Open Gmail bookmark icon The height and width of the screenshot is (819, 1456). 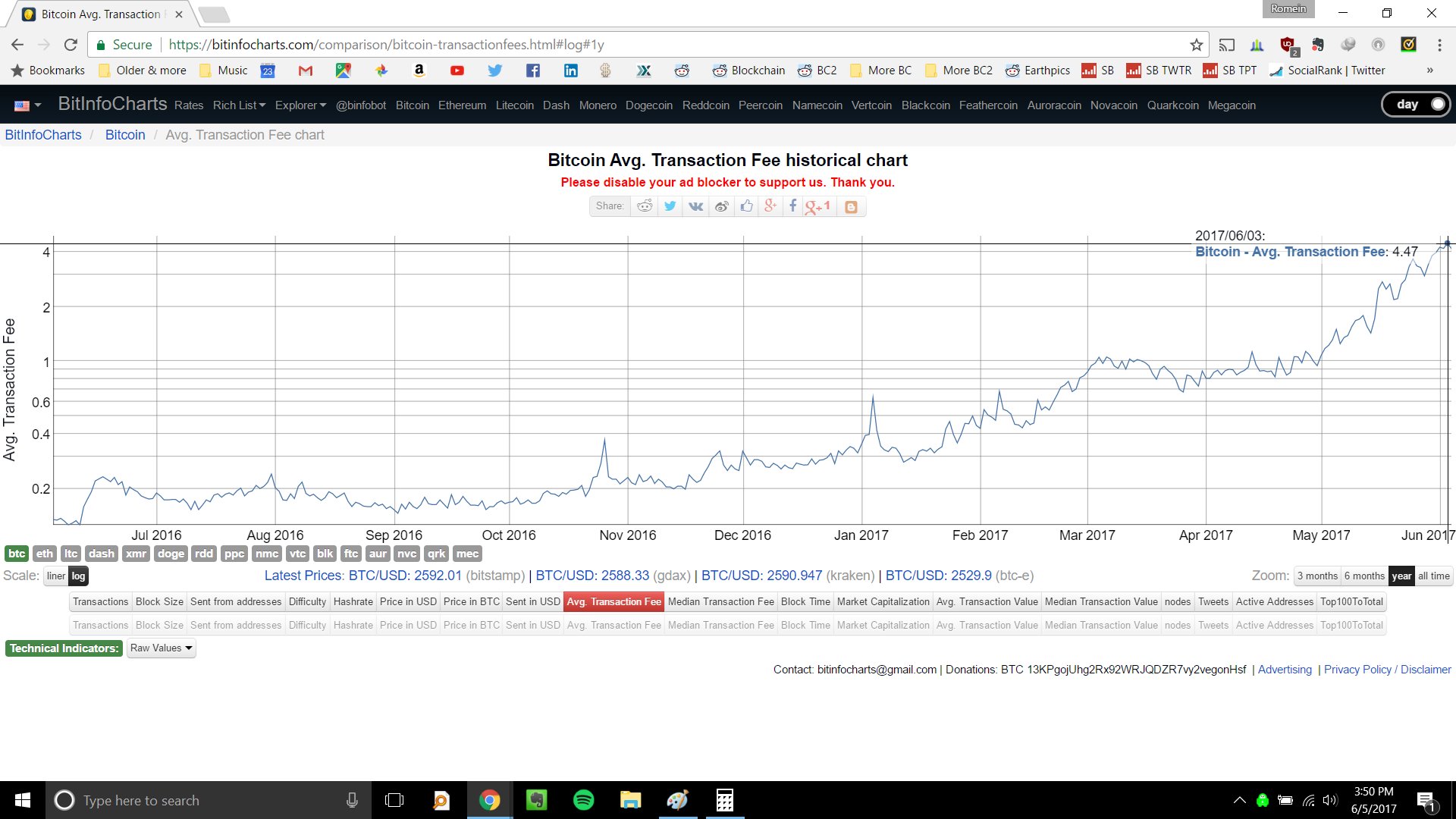(306, 71)
